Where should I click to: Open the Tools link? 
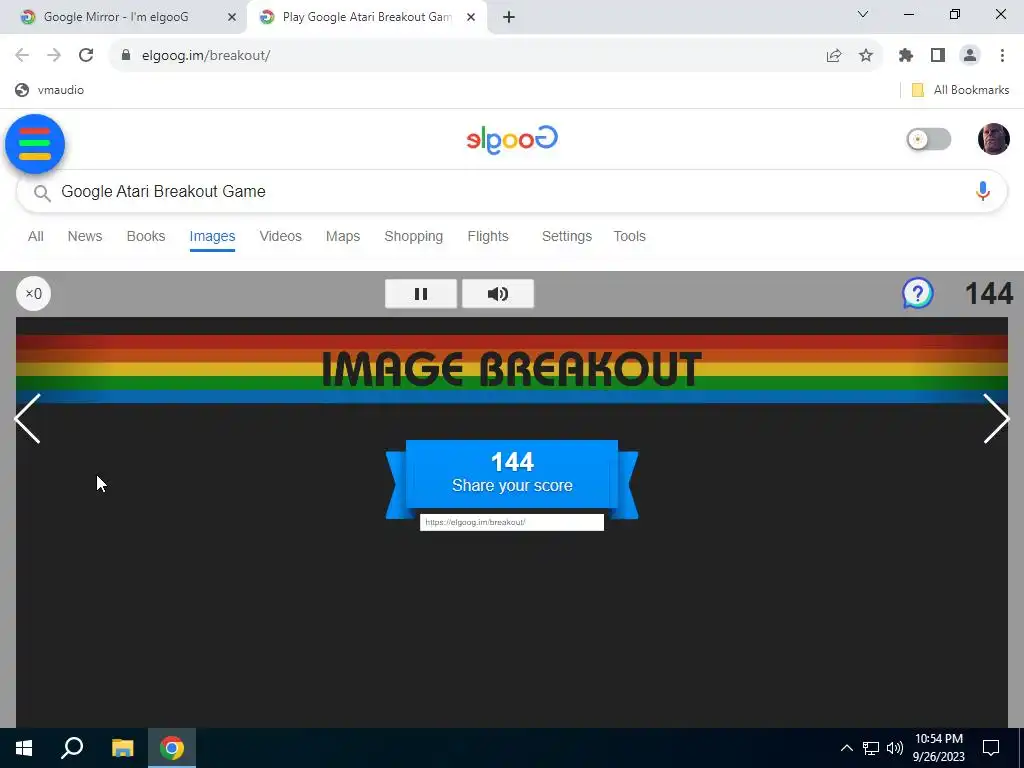pos(630,236)
